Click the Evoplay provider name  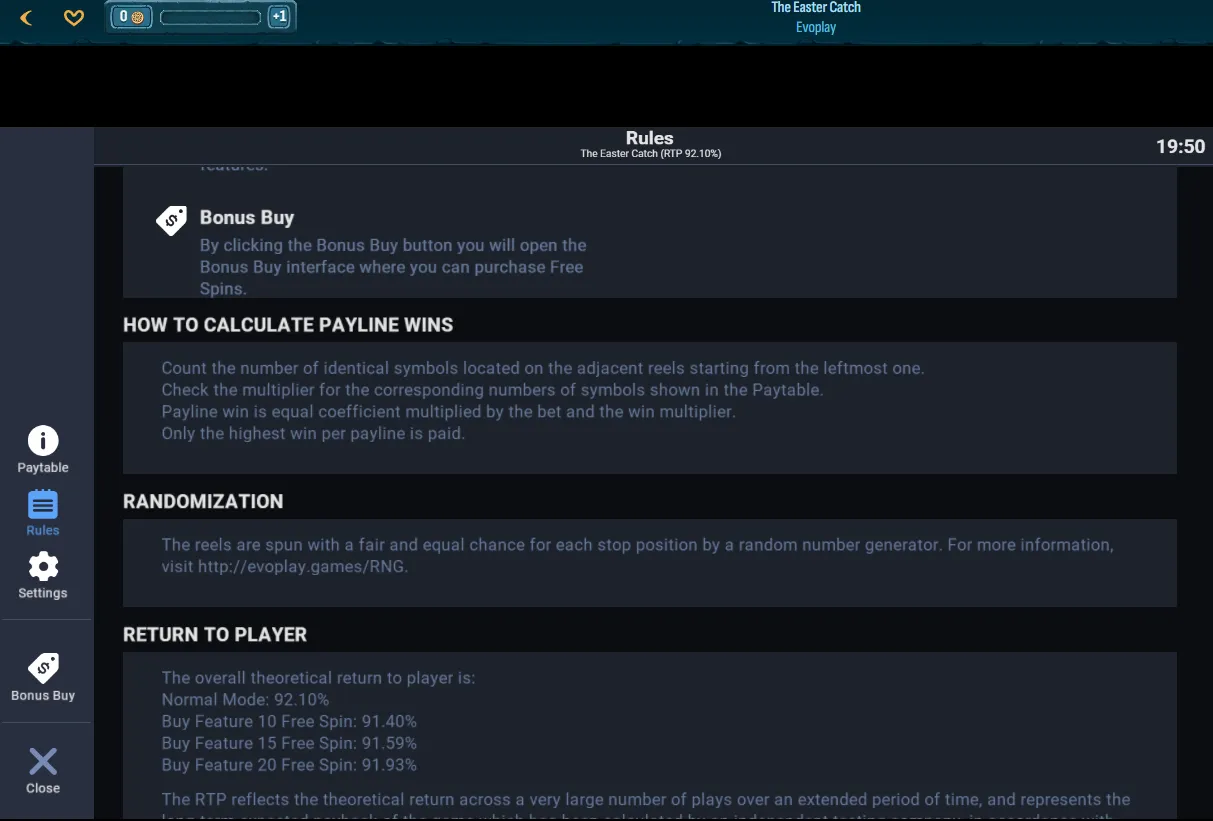[x=816, y=27]
